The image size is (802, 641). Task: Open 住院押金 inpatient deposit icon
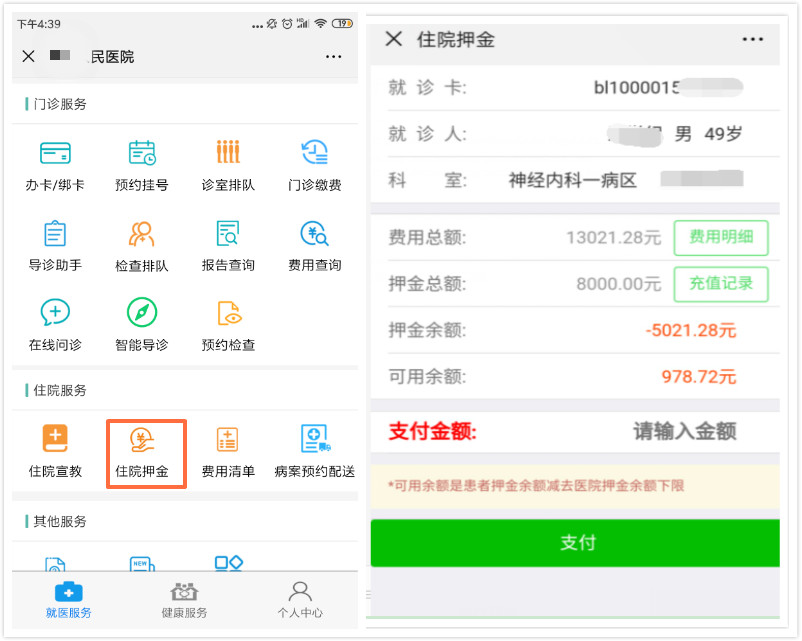point(142,440)
